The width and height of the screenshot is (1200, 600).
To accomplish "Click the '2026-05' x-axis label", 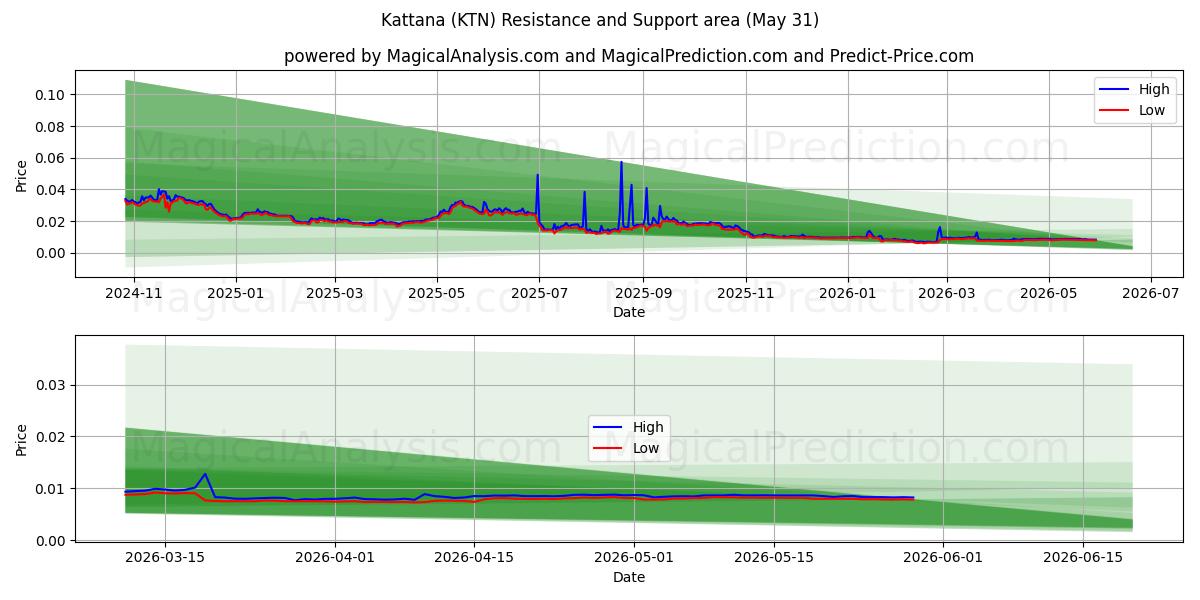I will click(1049, 293).
